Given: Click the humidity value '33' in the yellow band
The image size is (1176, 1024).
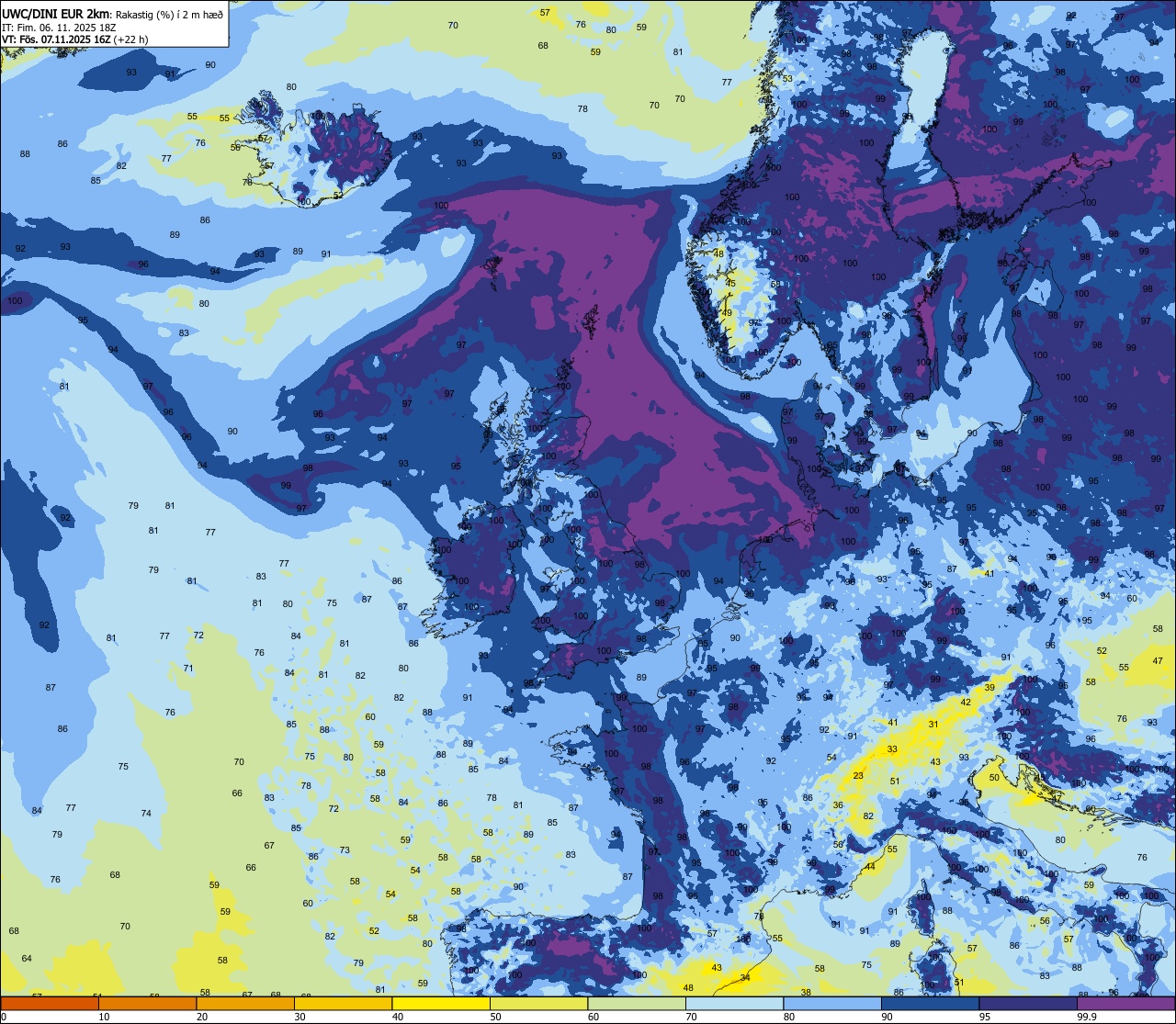Looking at the screenshot, I should click(x=892, y=749).
